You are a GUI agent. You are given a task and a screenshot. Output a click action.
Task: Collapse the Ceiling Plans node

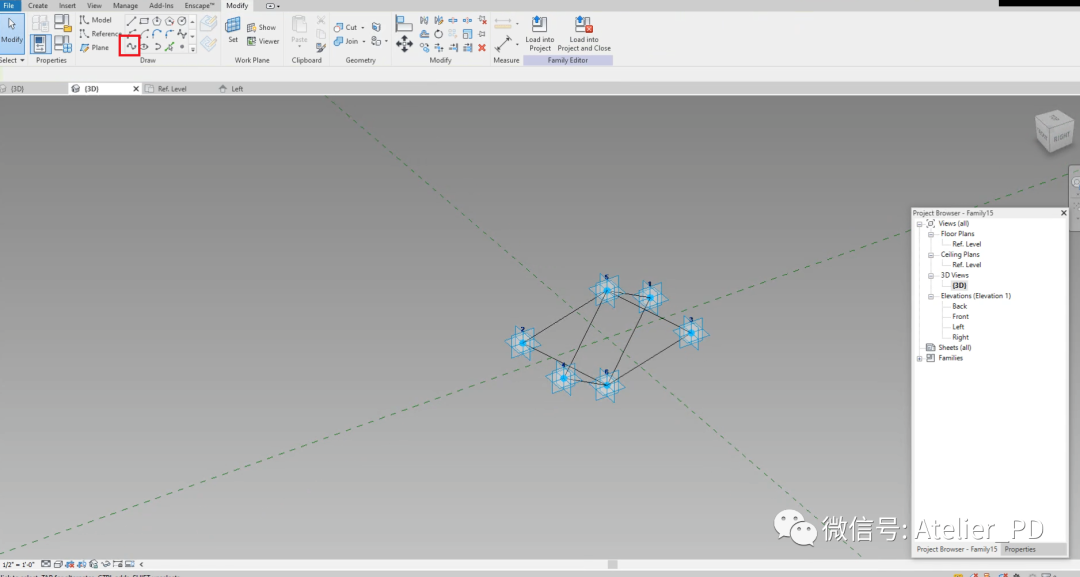931,255
